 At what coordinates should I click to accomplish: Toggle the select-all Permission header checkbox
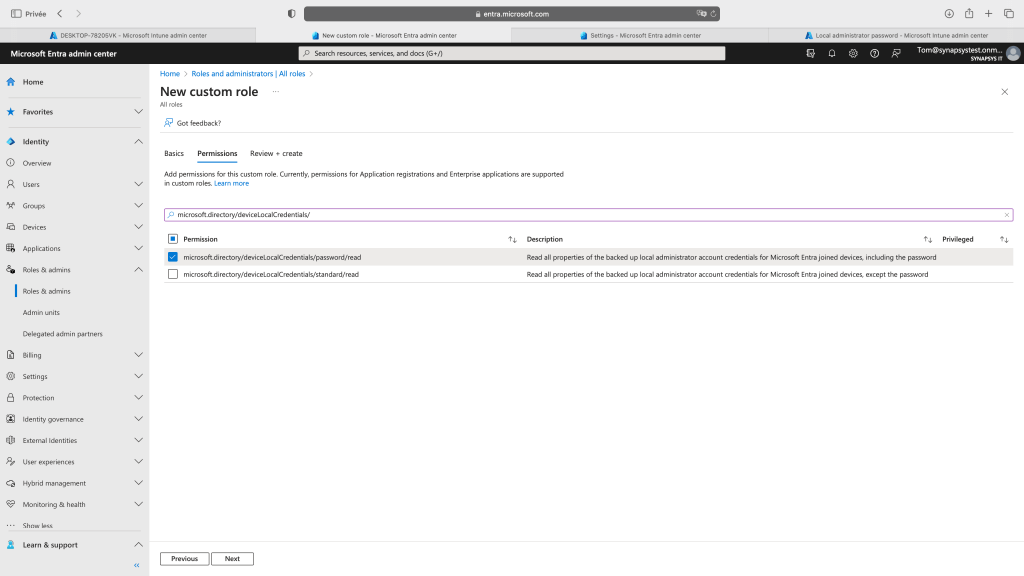point(173,239)
